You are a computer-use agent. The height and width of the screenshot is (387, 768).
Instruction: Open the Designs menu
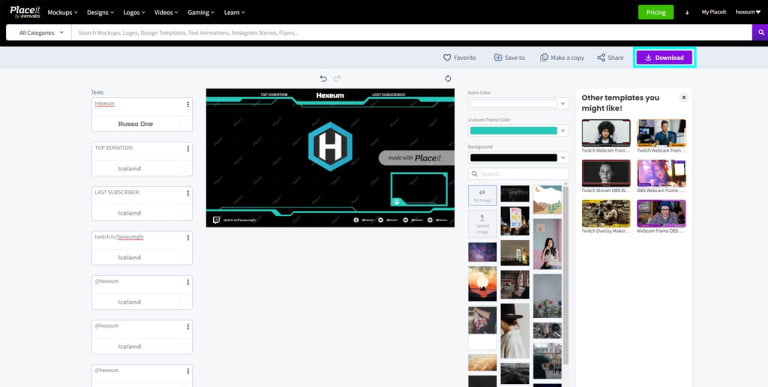pyautogui.click(x=100, y=12)
